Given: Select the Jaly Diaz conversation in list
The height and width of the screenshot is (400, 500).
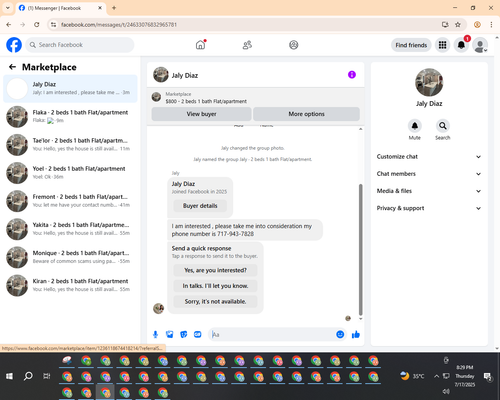Looking at the screenshot, I should pos(70,89).
